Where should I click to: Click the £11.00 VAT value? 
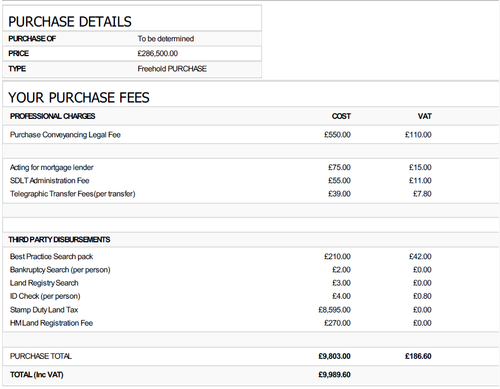(420, 181)
